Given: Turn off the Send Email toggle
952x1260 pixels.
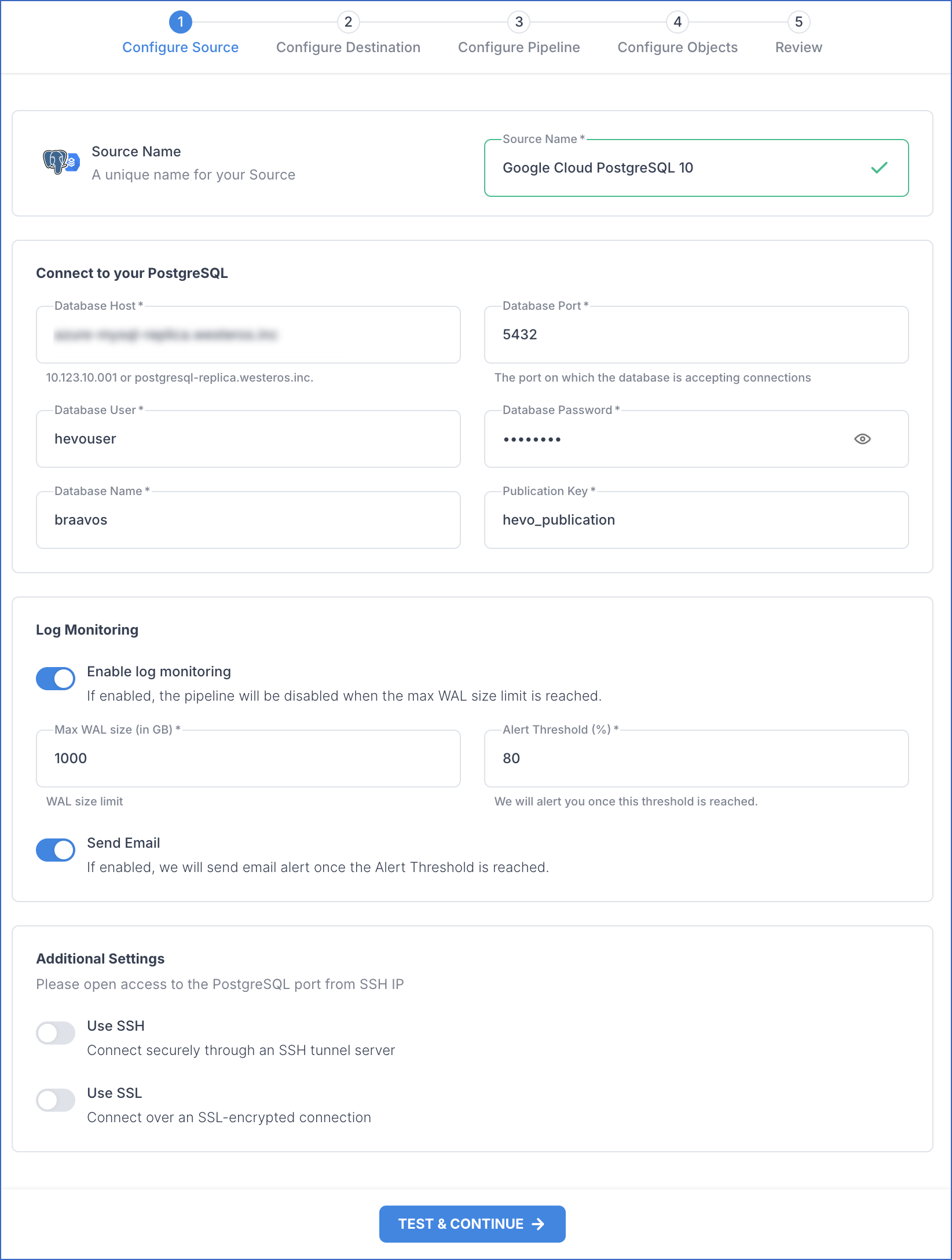Looking at the screenshot, I should point(56,850).
